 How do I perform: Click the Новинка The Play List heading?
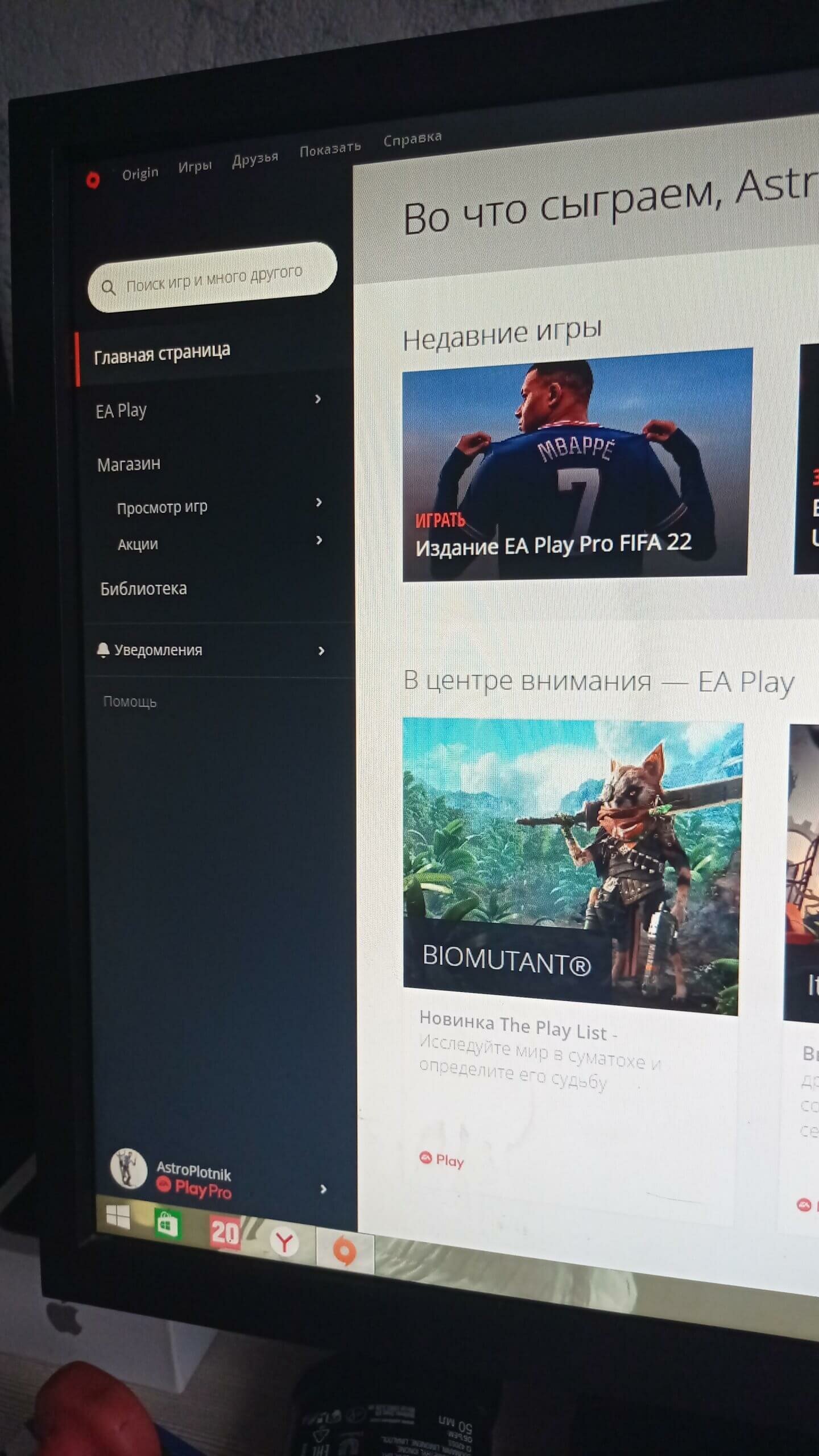point(518,1027)
